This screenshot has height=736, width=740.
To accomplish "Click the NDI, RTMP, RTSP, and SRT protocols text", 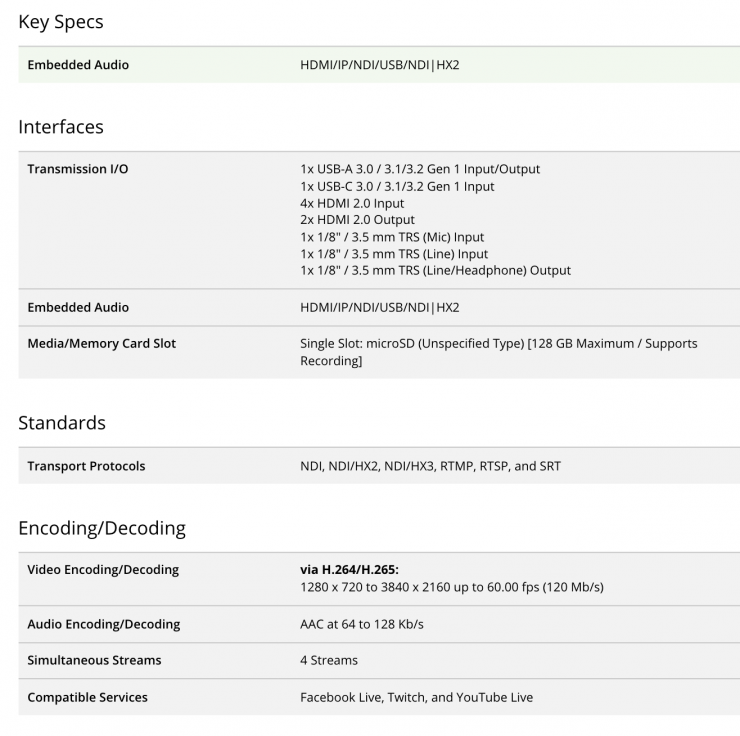I will coord(430,466).
